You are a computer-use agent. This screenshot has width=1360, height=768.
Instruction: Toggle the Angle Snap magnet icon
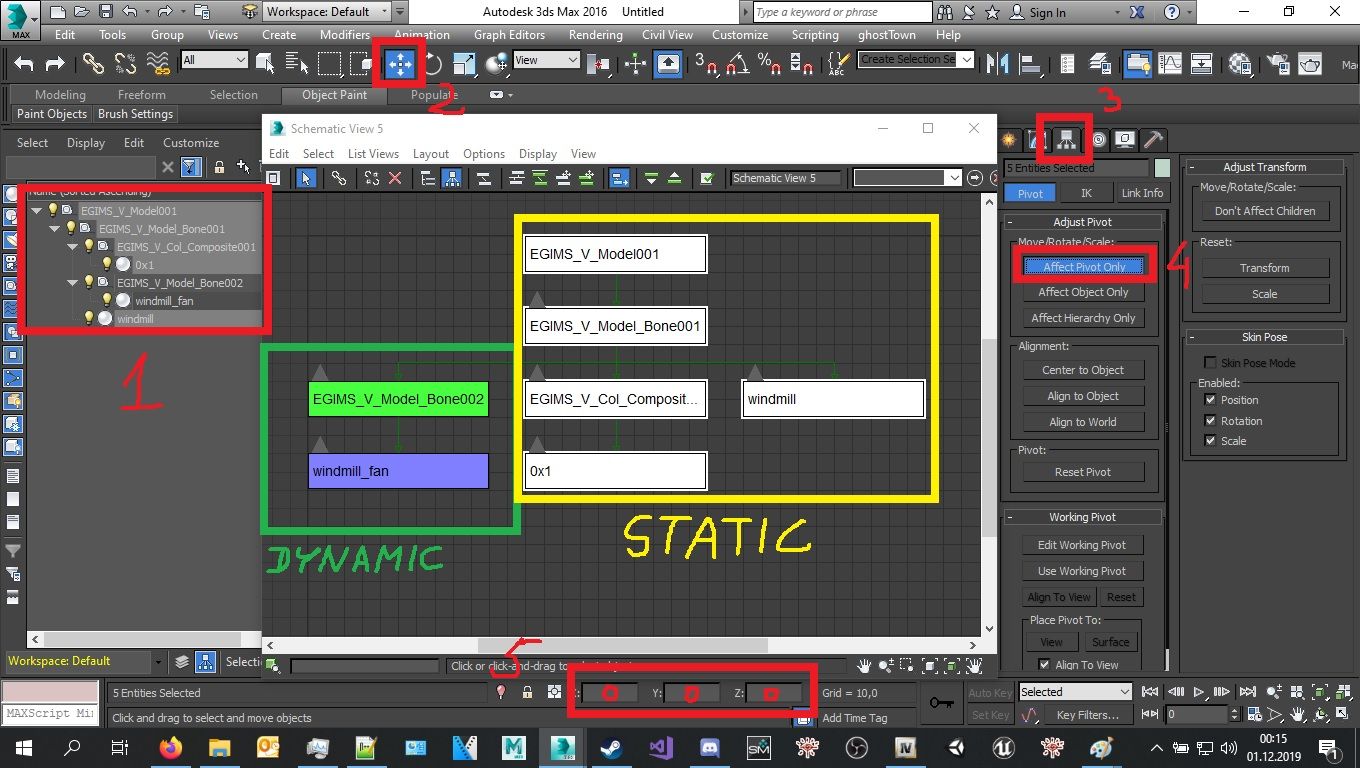tap(738, 64)
